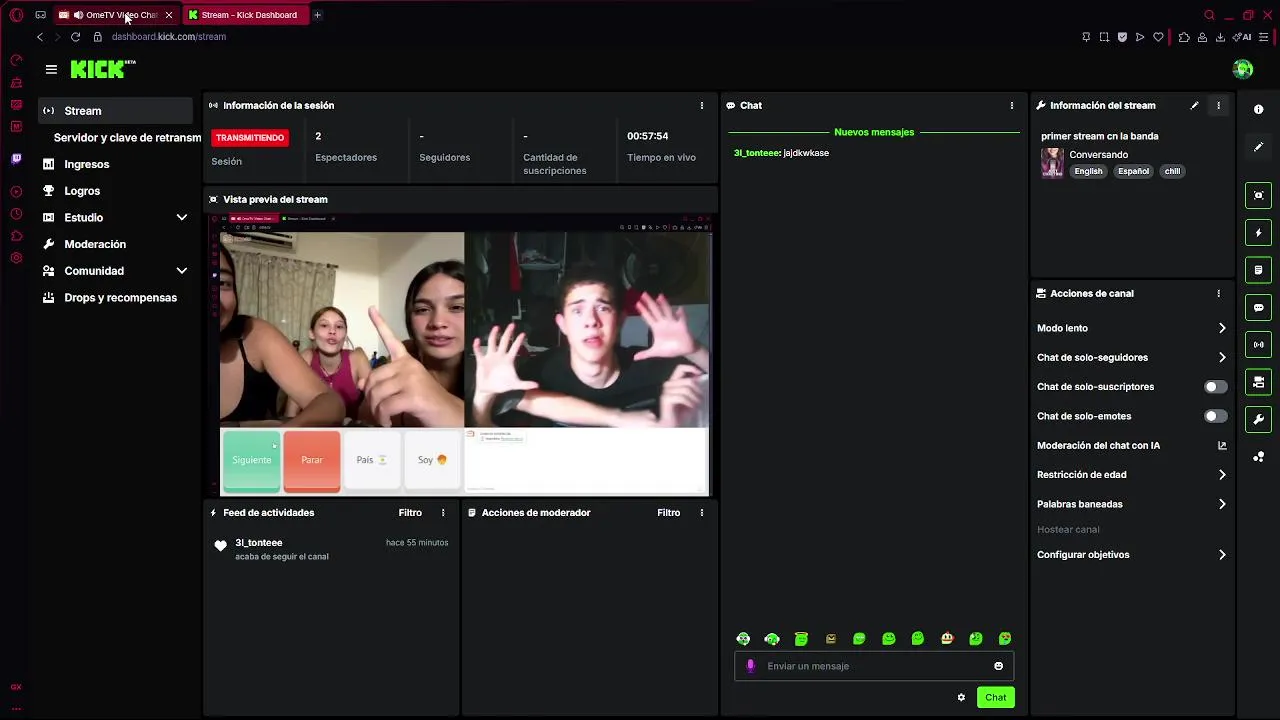Image resolution: width=1280 pixels, height=720 pixels.
Task: Open the user avatar menu
Action: tap(1243, 69)
